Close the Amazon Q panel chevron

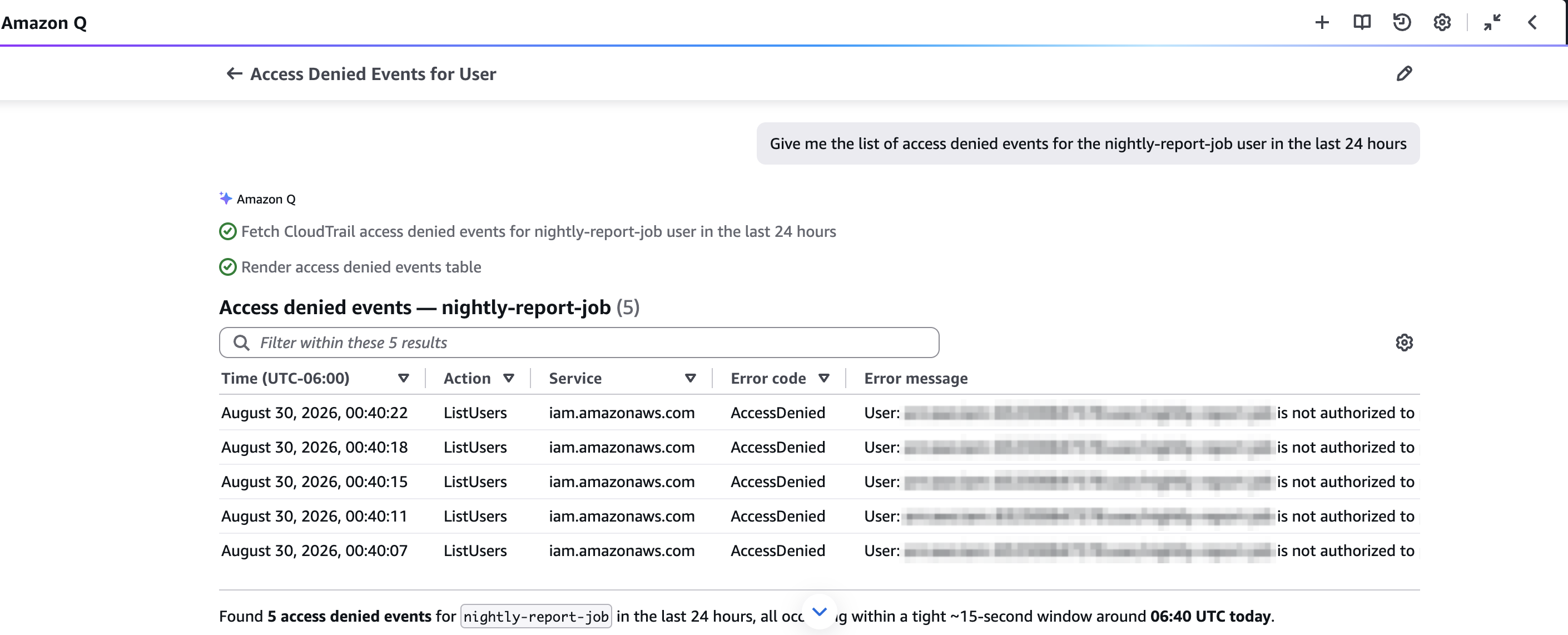click(1532, 23)
